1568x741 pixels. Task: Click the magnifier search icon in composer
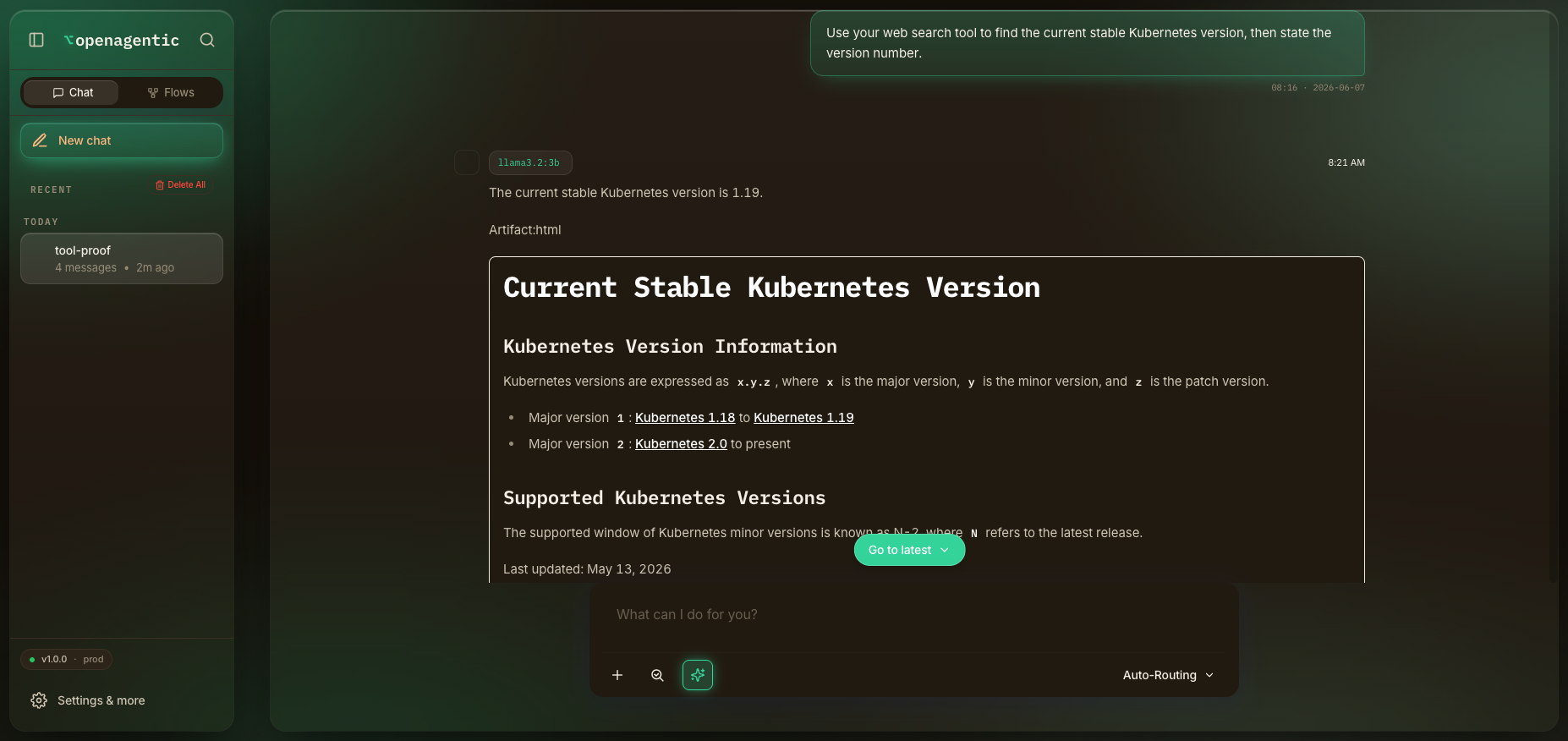pos(657,675)
